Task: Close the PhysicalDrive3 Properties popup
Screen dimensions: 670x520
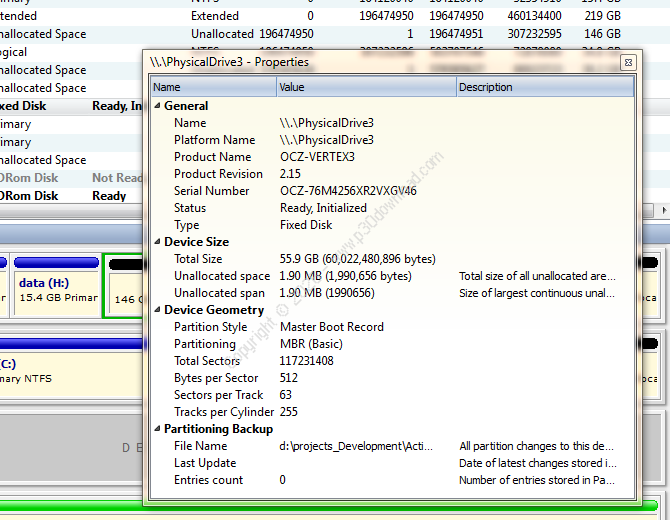Action: 628,62
